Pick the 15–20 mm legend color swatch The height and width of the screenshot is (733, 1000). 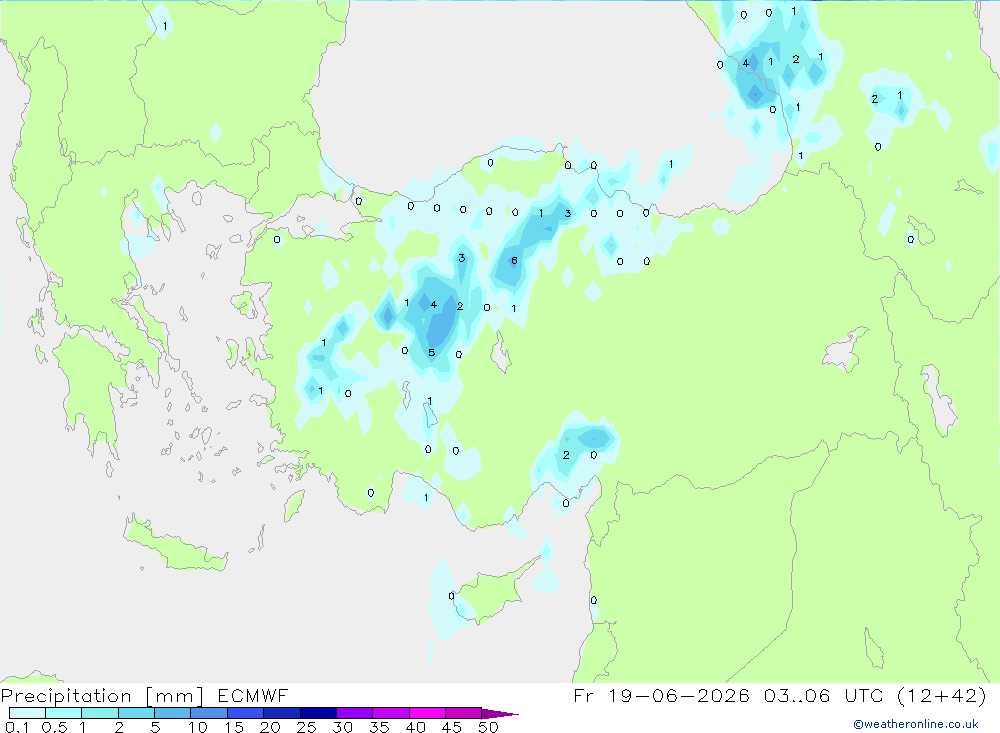246,713
